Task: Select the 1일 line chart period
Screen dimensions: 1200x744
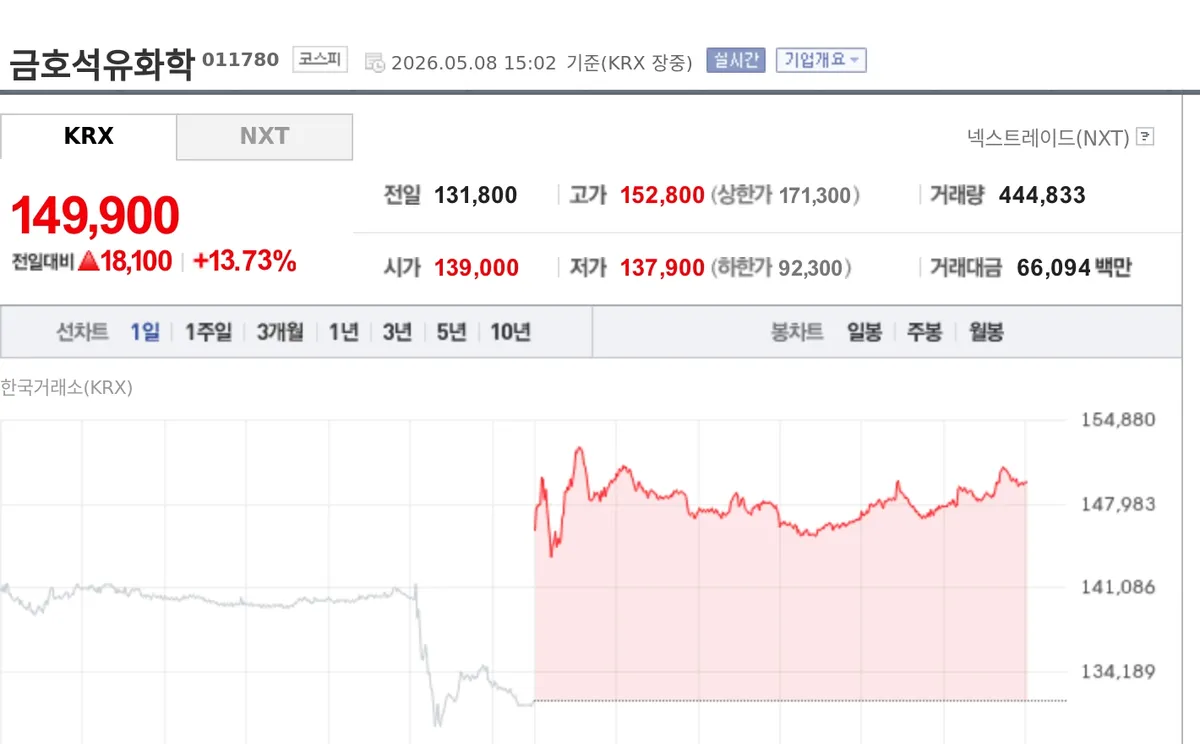Action: [x=145, y=332]
